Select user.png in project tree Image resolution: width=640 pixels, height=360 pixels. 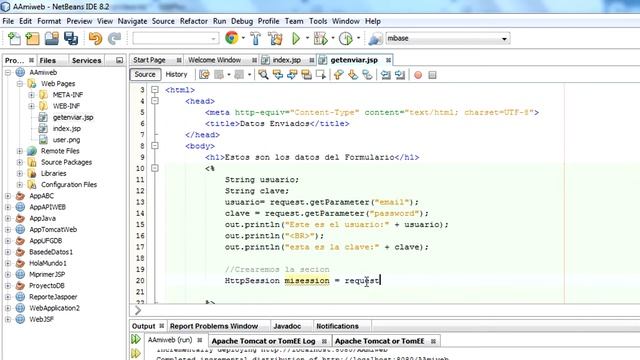[66, 140]
